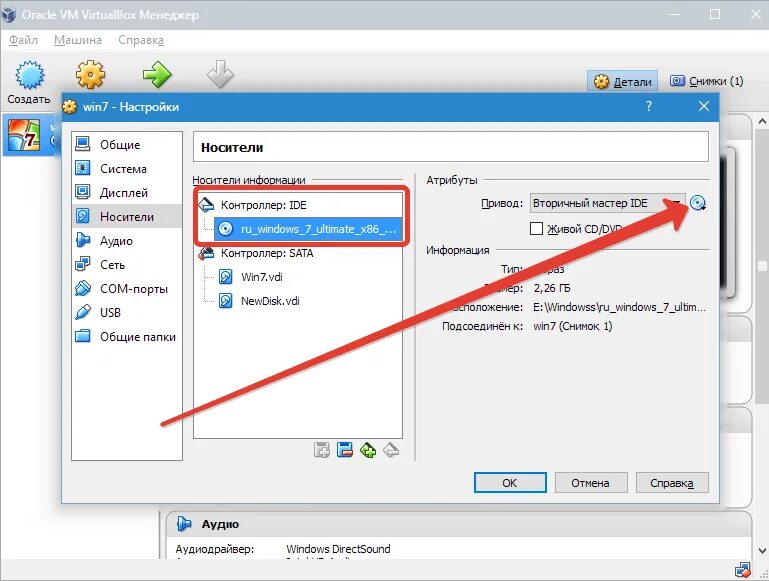Confirm the settings with OK
Viewport: 769px width, 581px height.
(510, 483)
